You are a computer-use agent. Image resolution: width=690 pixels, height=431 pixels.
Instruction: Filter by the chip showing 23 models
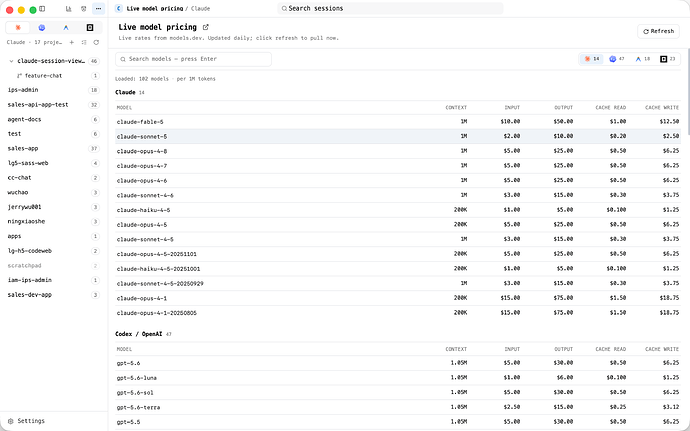(x=668, y=59)
